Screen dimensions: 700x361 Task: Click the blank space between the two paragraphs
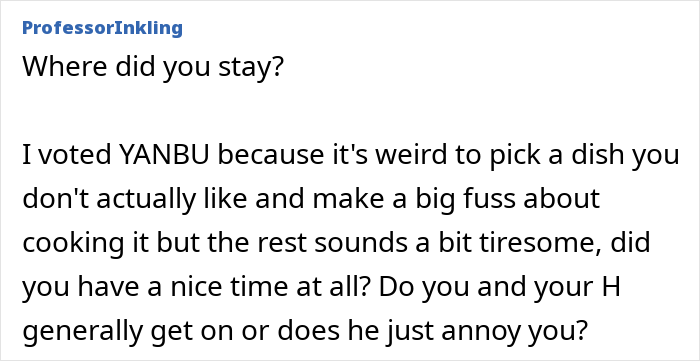point(350,112)
